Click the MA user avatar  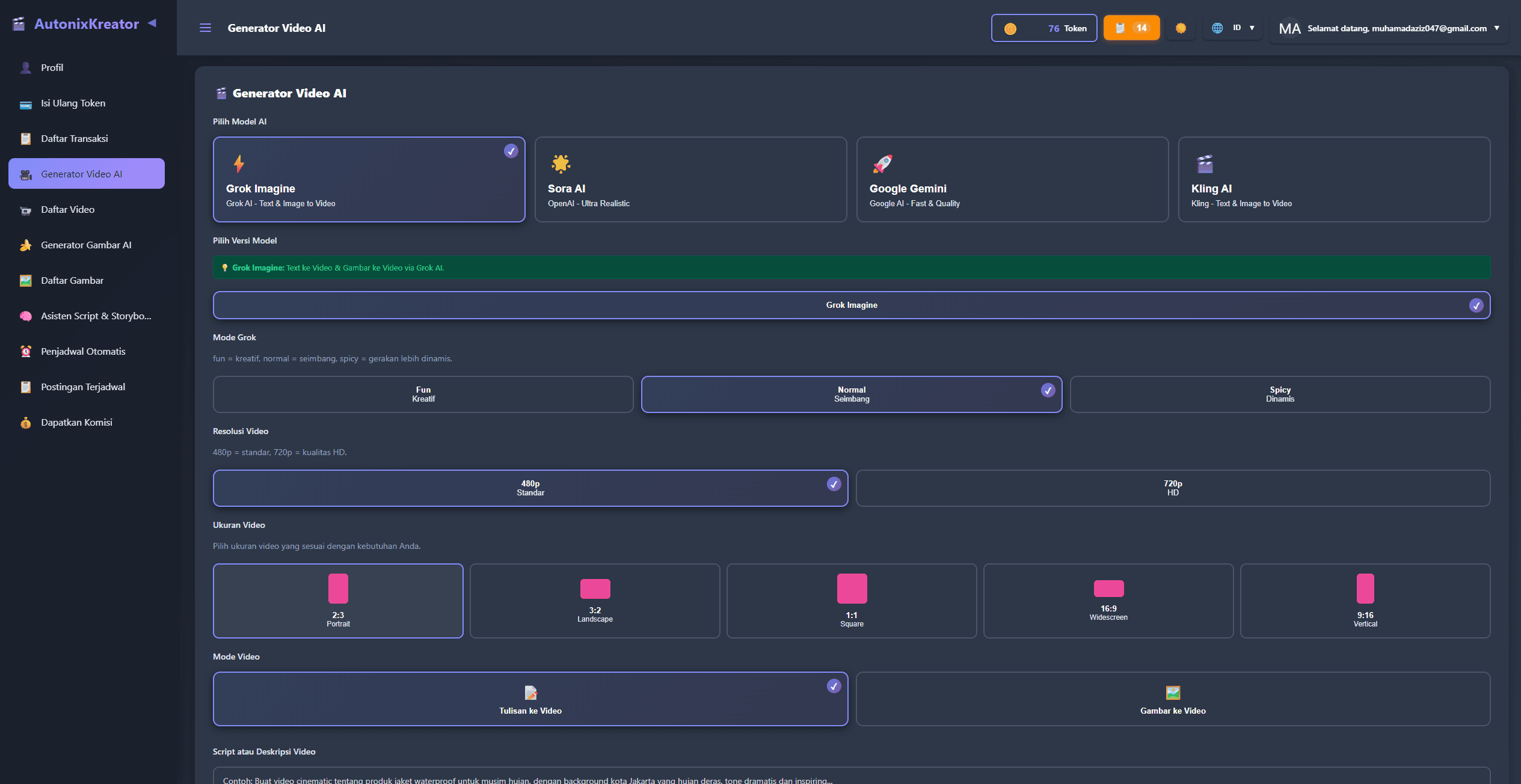coord(1289,28)
